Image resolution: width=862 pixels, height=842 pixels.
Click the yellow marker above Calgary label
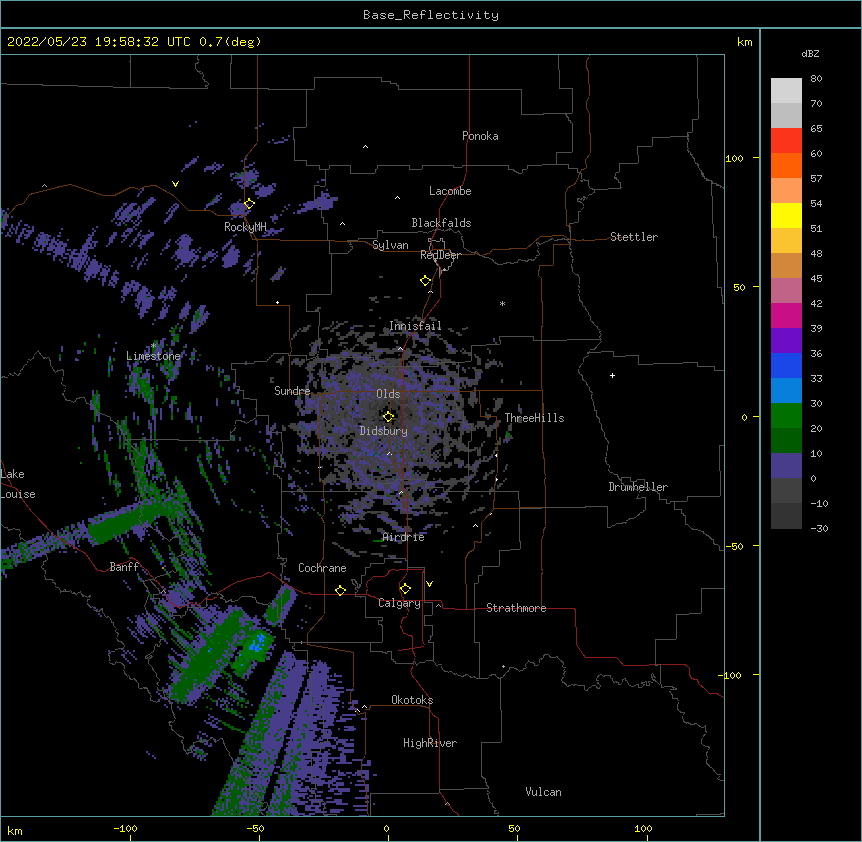tap(405, 589)
